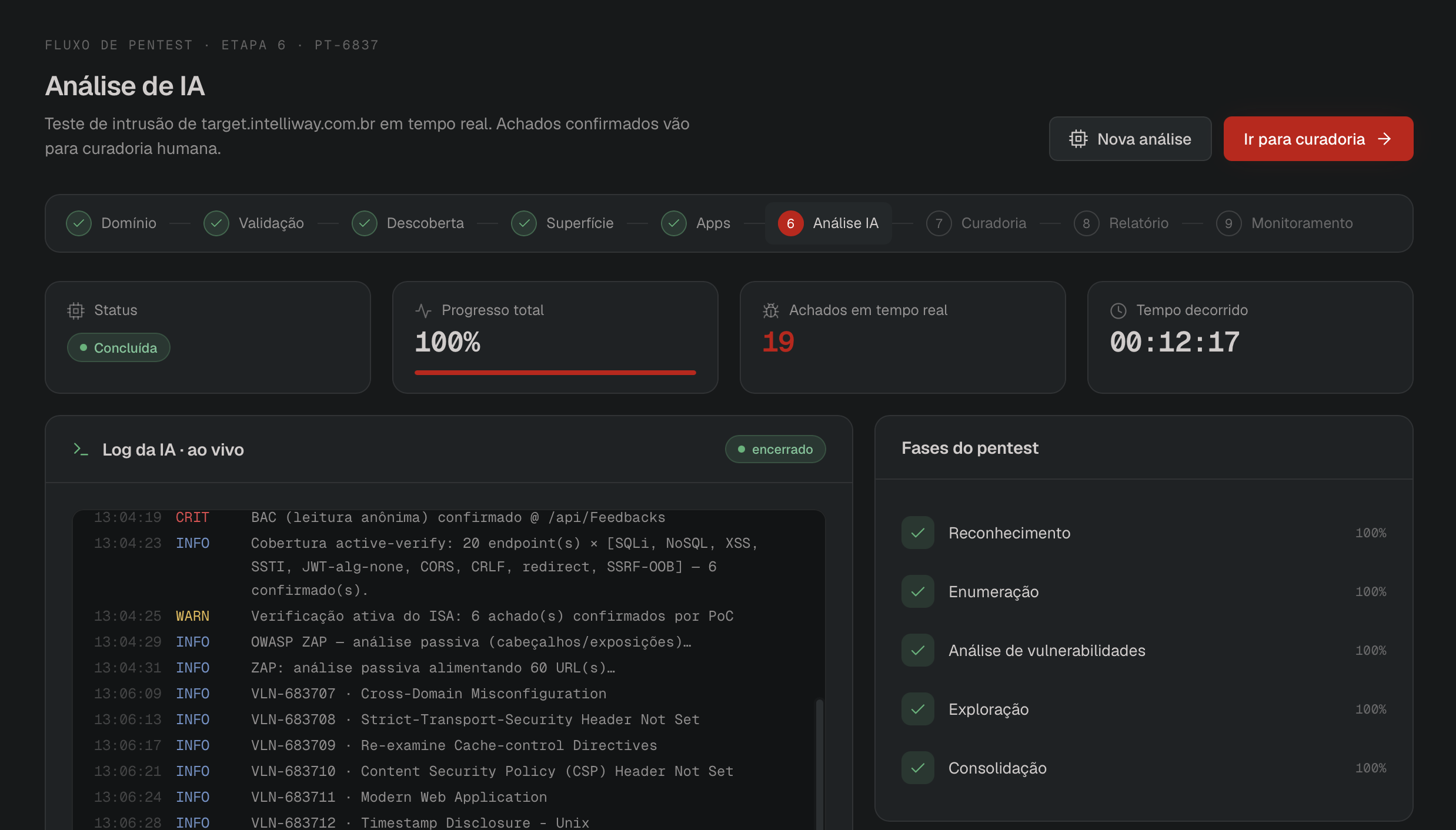Click the Cobertura active-verify log entry
This screenshot has width=1456, height=830.
point(448,567)
